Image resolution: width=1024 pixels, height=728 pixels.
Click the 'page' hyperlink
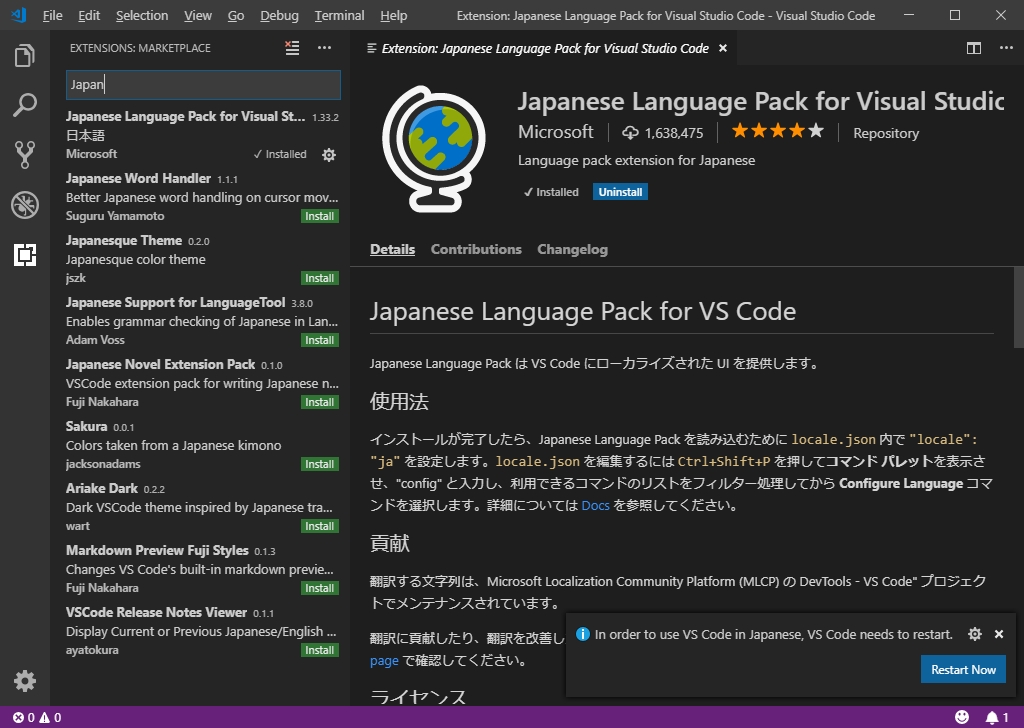(x=384, y=661)
